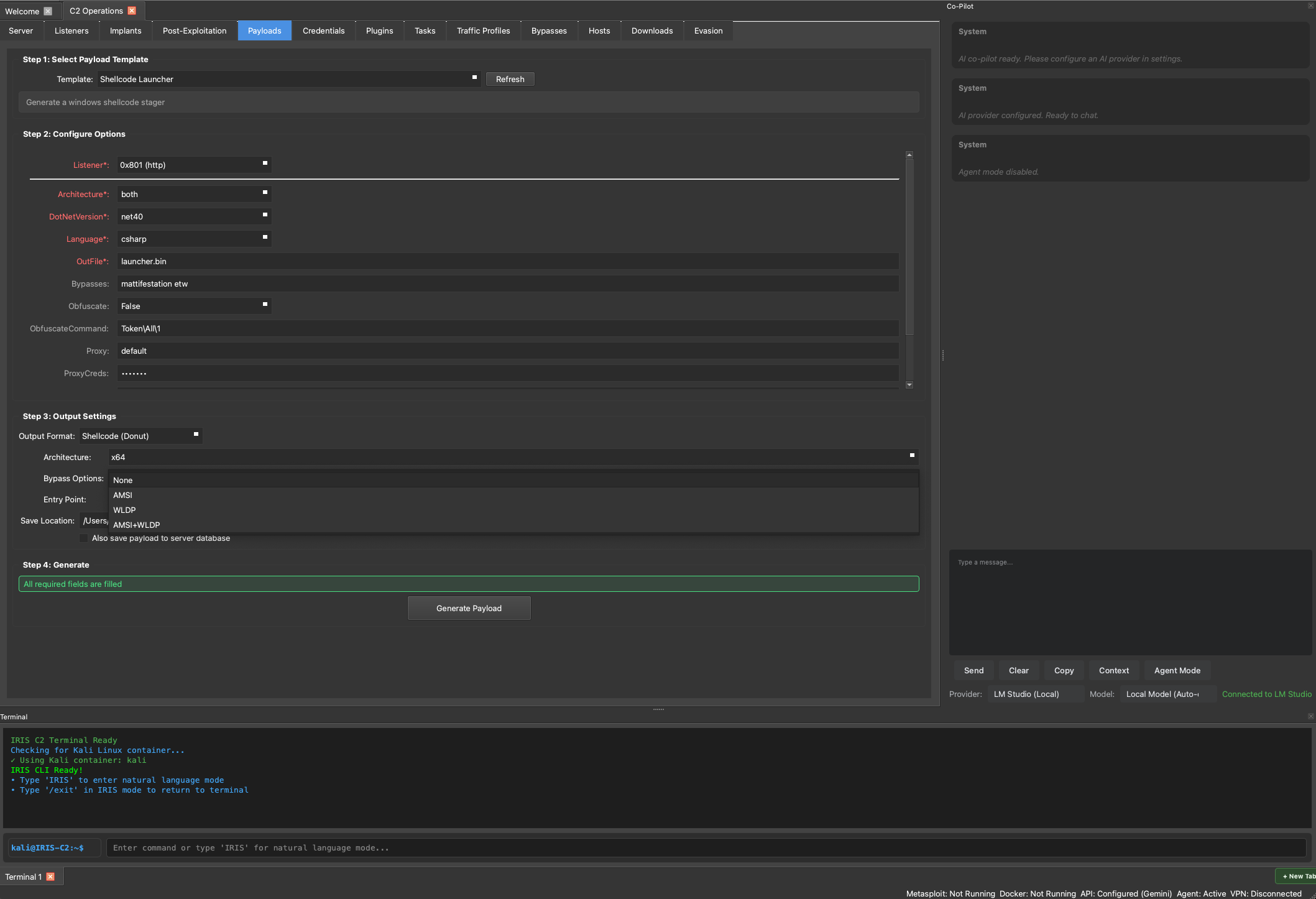Screen dimensions: 1316x899
Task: Close the Welcome tab
Action: tap(48, 11)
